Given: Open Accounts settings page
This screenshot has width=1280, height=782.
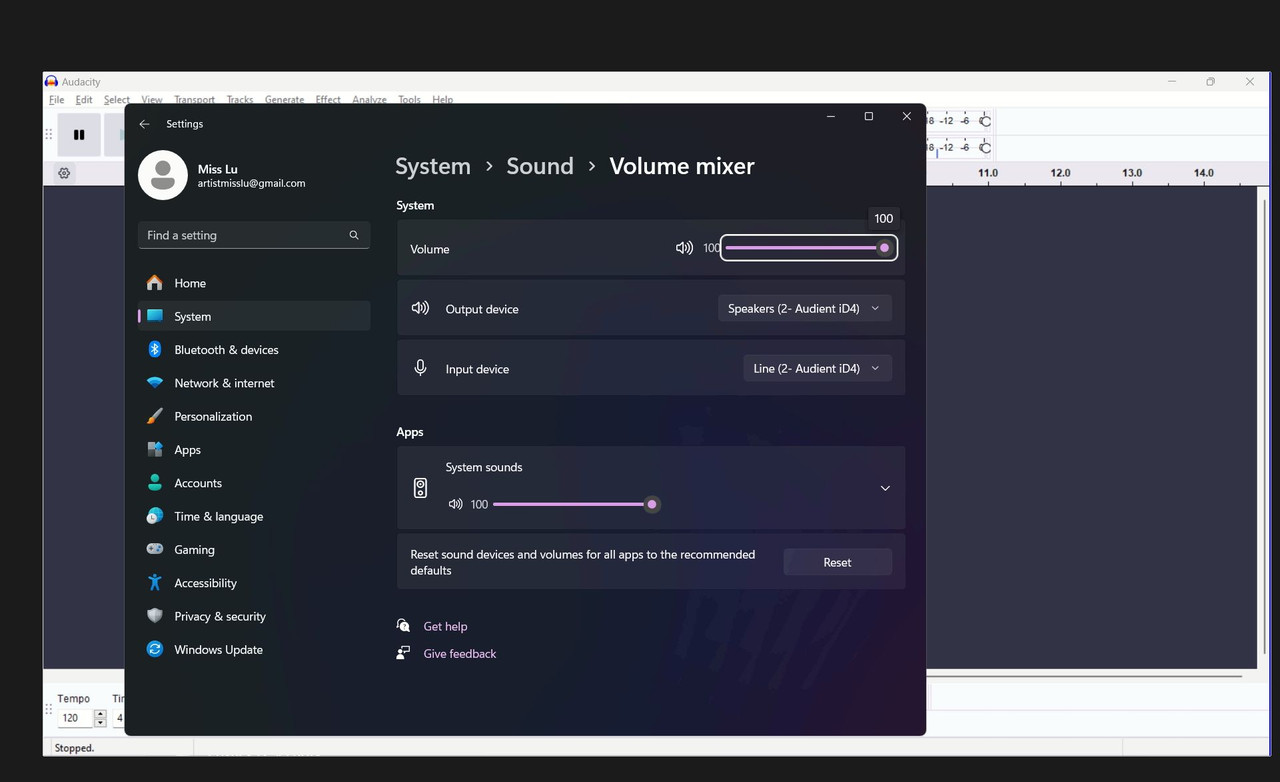Looking at the screenshot, I should 254,483.
